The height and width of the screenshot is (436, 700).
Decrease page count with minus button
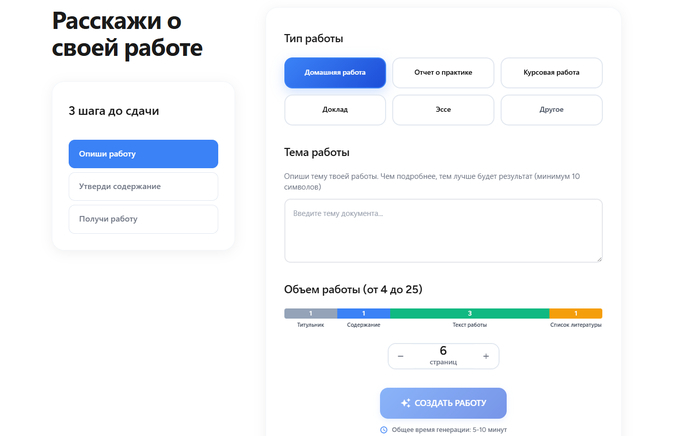(401, 356)
